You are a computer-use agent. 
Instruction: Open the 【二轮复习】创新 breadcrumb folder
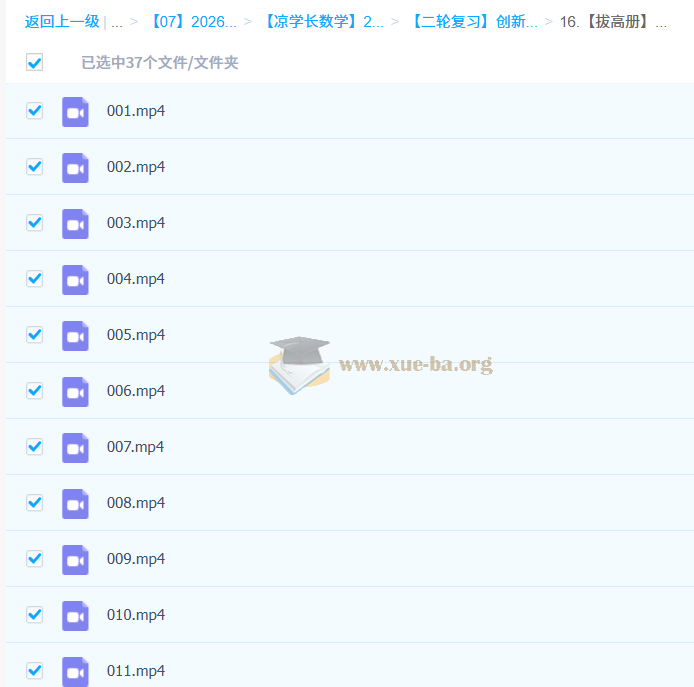coord(473,22)
